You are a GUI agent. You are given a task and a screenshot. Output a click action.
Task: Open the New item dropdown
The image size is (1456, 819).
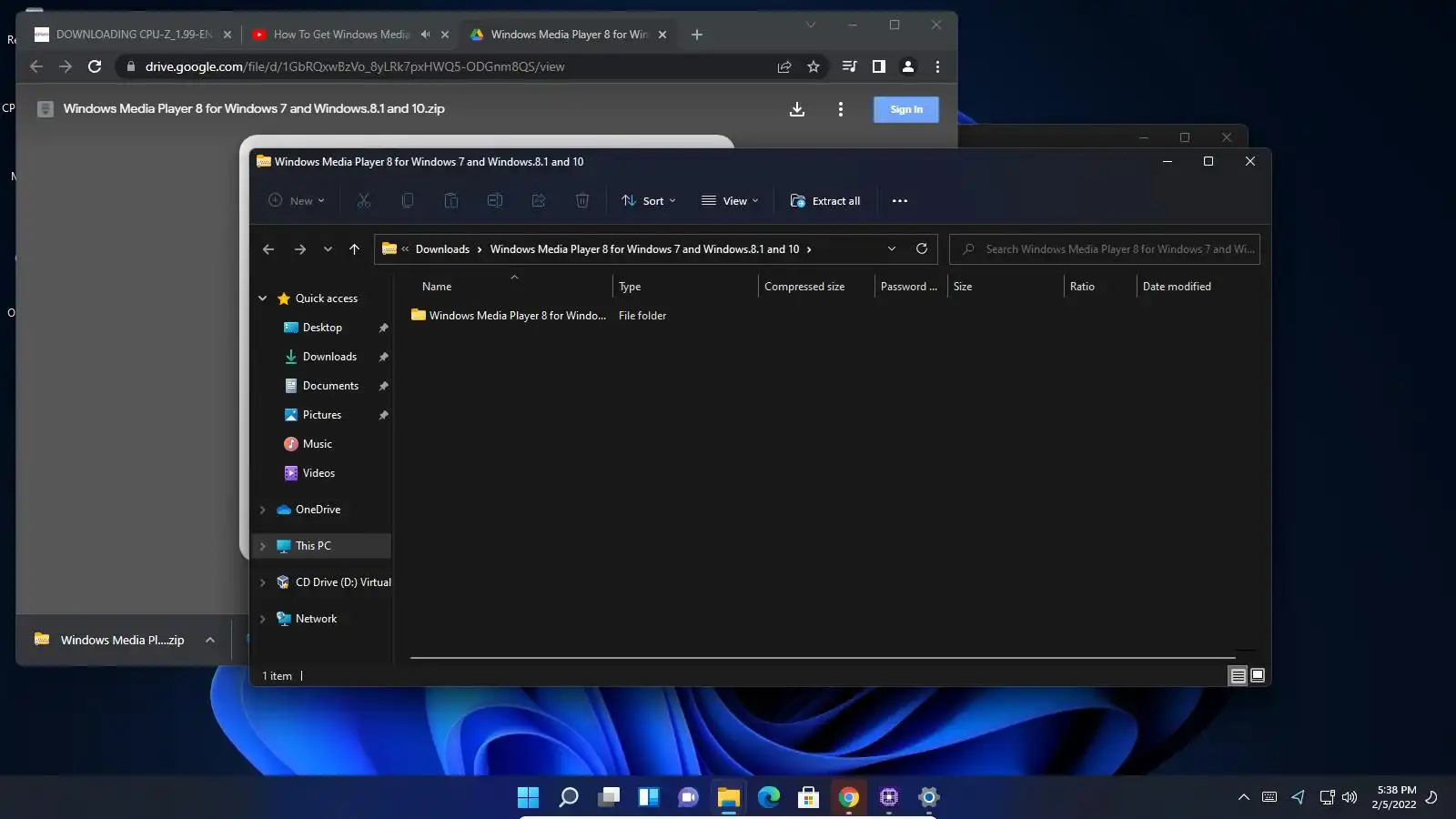297,201
